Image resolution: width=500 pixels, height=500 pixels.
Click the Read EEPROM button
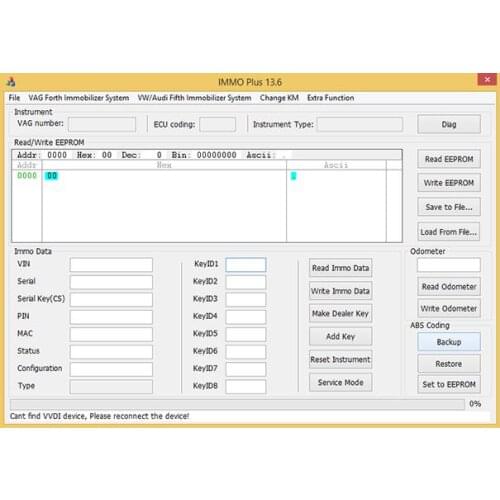point(449,159)
